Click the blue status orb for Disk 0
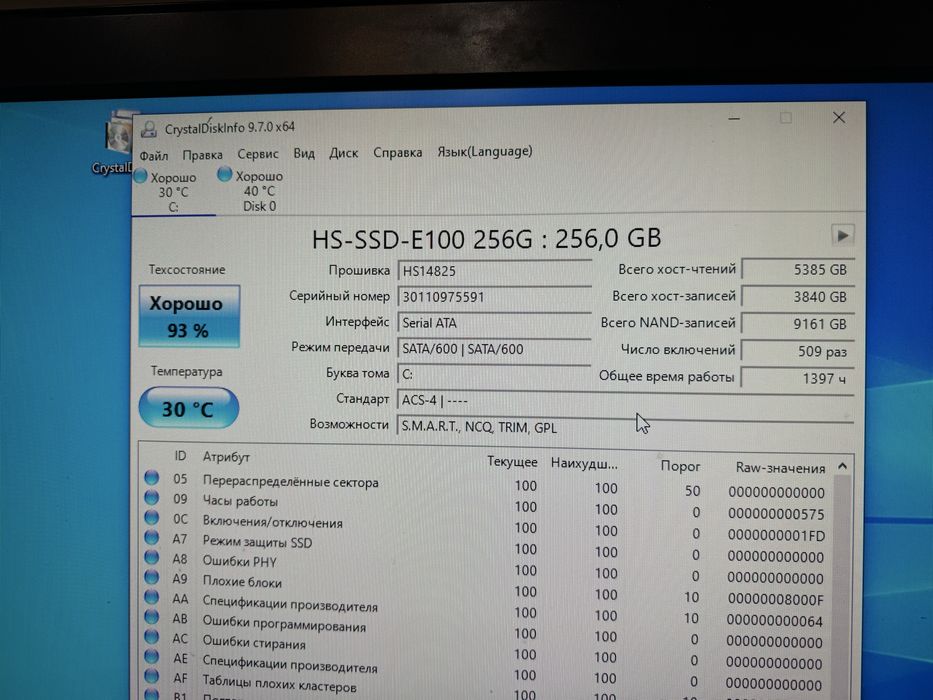933x700 pixels. [x=224, y=174]
